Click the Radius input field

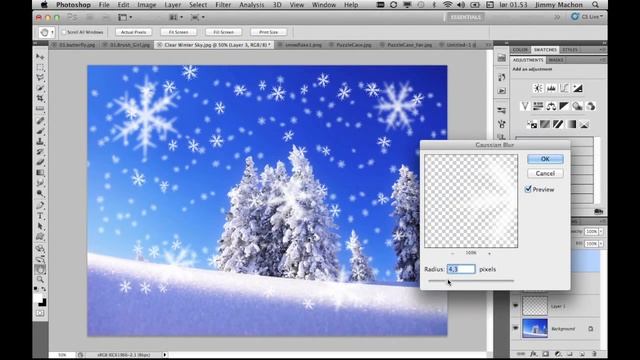pos(461,269)
